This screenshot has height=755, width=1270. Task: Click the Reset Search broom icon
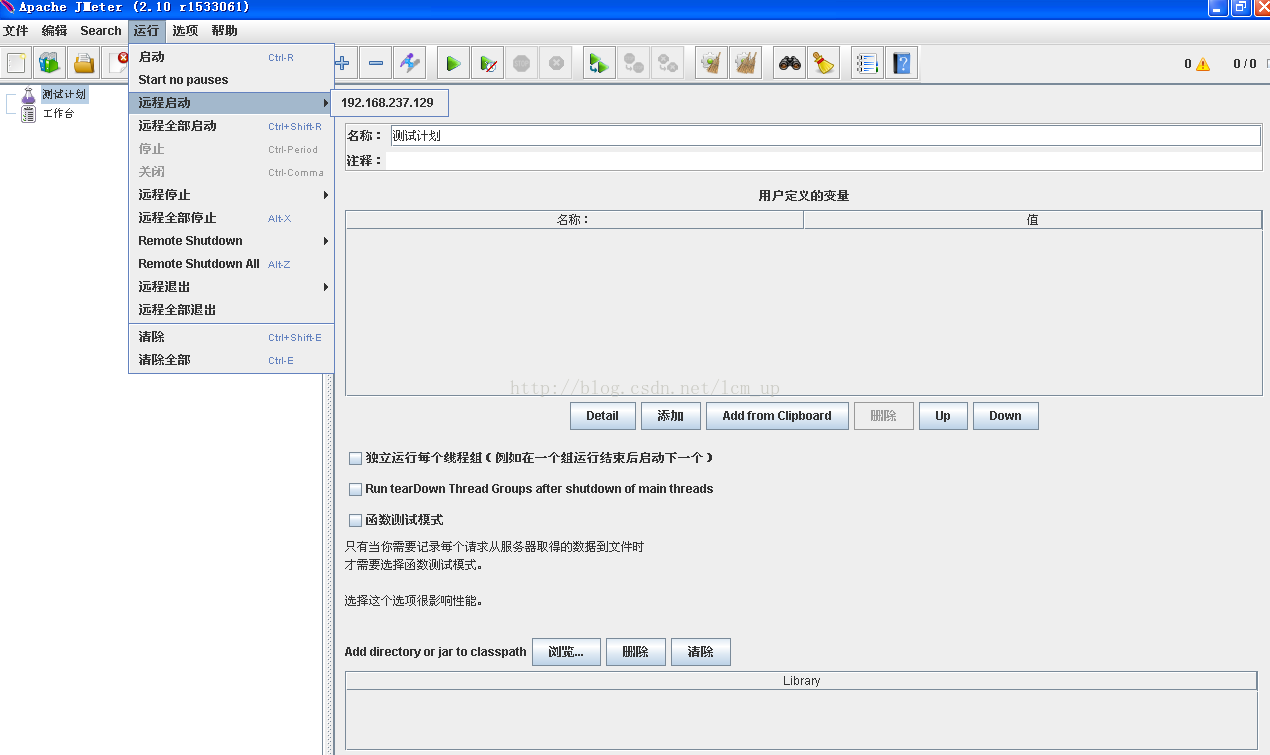click(x=823, y=63)
